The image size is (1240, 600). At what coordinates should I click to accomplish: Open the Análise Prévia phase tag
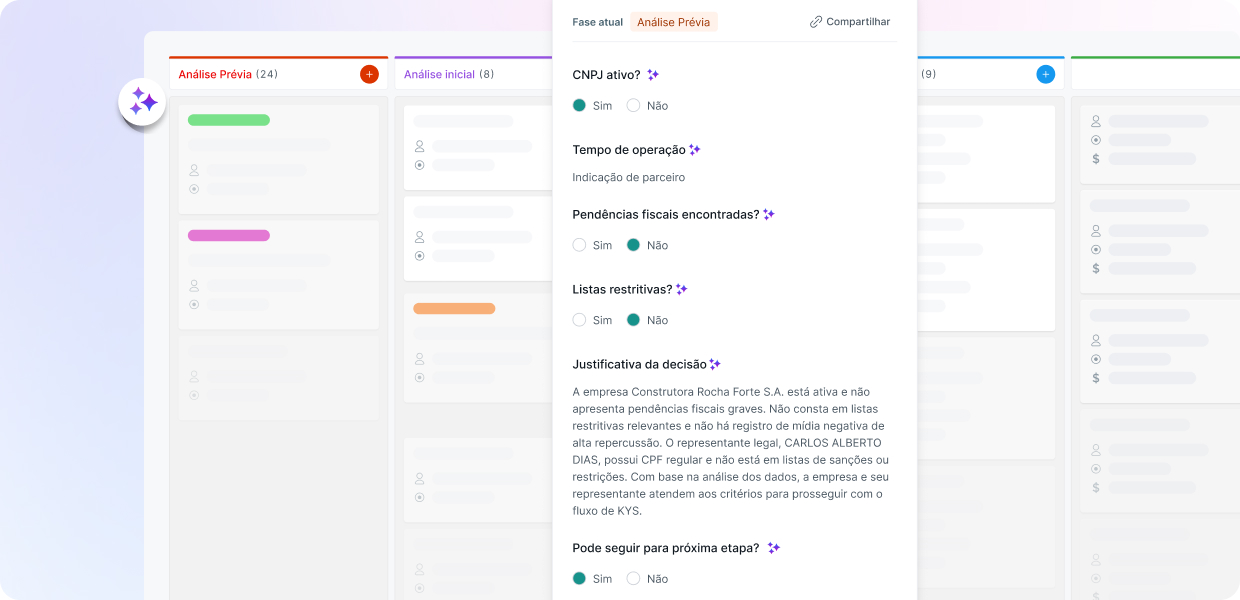pos(673,22)
